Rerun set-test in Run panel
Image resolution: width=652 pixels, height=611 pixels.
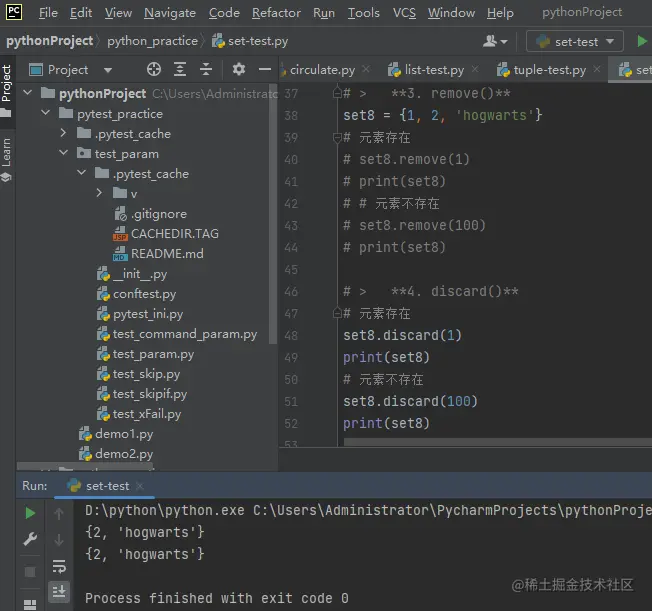30,513
